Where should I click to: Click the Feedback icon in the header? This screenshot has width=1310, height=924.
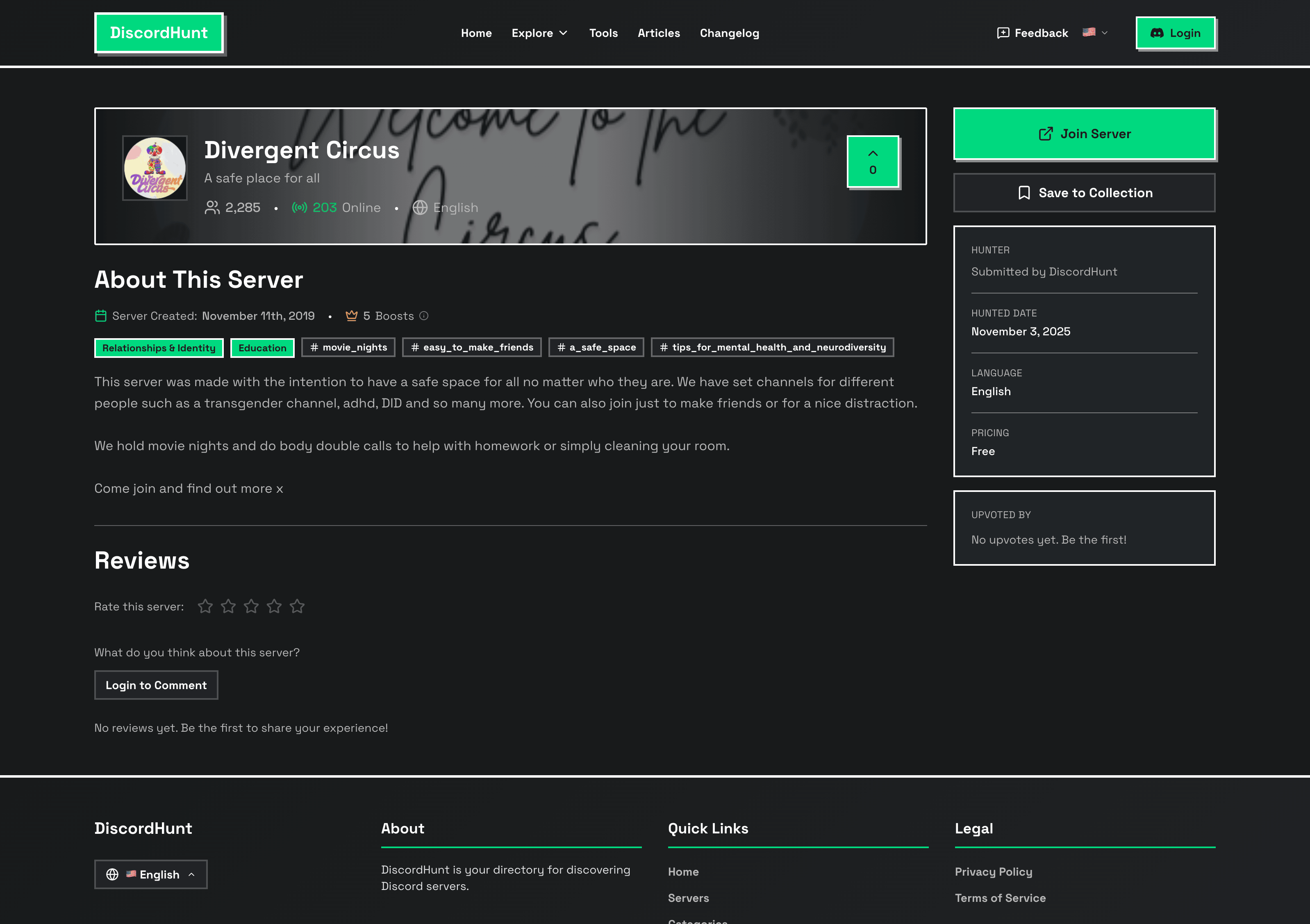[x=1003, y=32]
